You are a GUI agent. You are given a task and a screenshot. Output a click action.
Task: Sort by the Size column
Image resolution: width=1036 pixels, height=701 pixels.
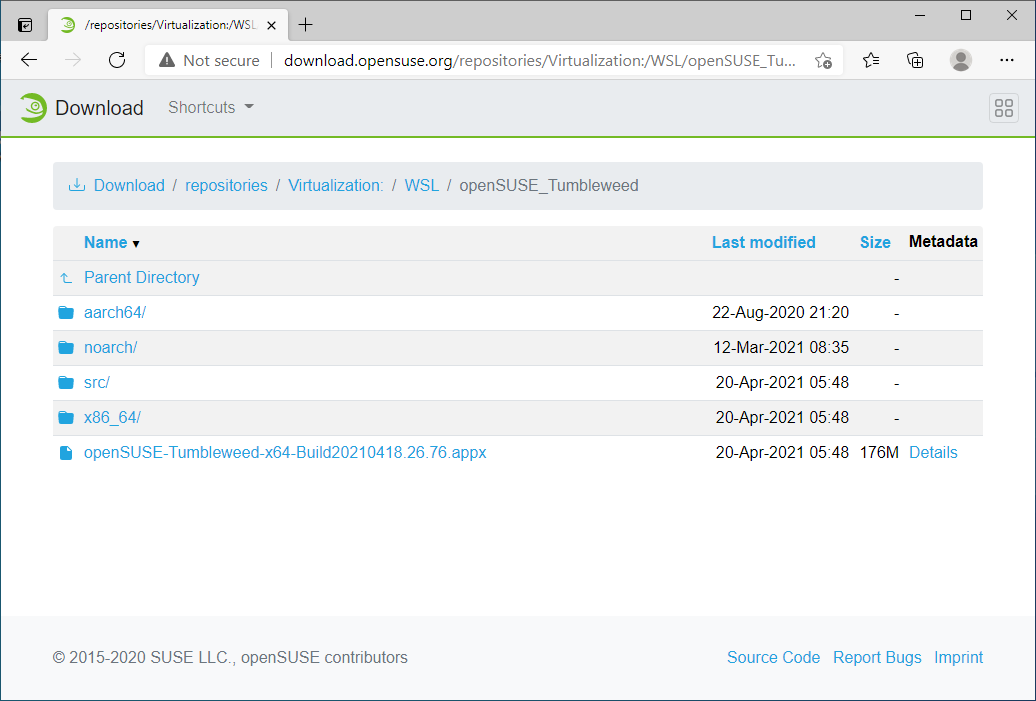click(875, 242)
